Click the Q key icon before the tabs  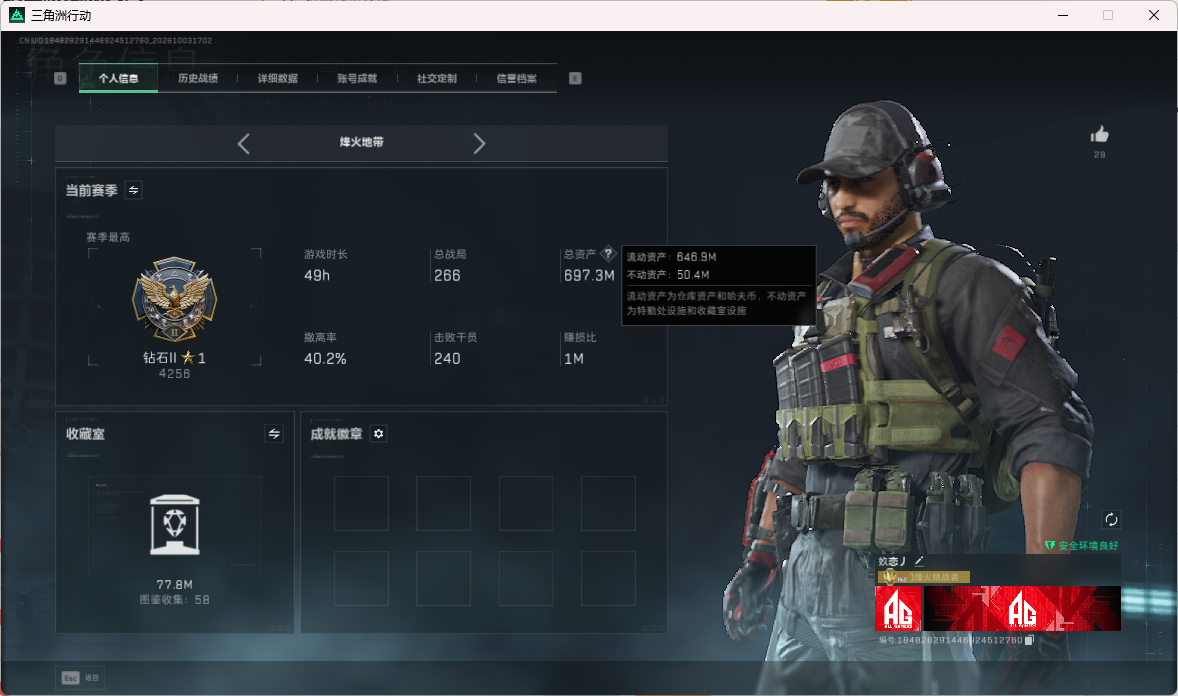pyautogui.click(x=60, y=78)
